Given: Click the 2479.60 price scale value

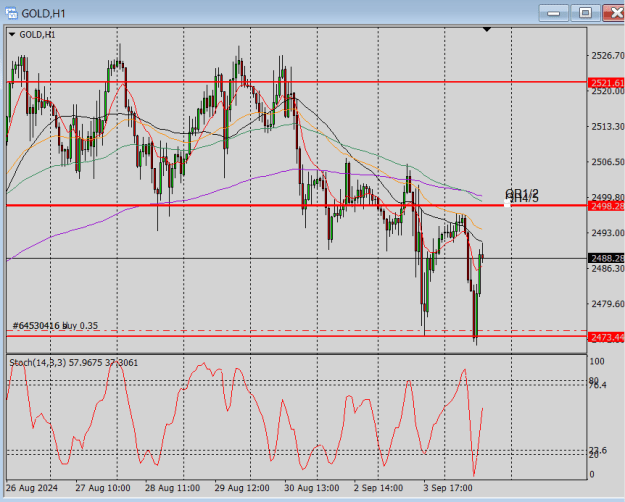Looking at the screenshot, I should point(607,304).
